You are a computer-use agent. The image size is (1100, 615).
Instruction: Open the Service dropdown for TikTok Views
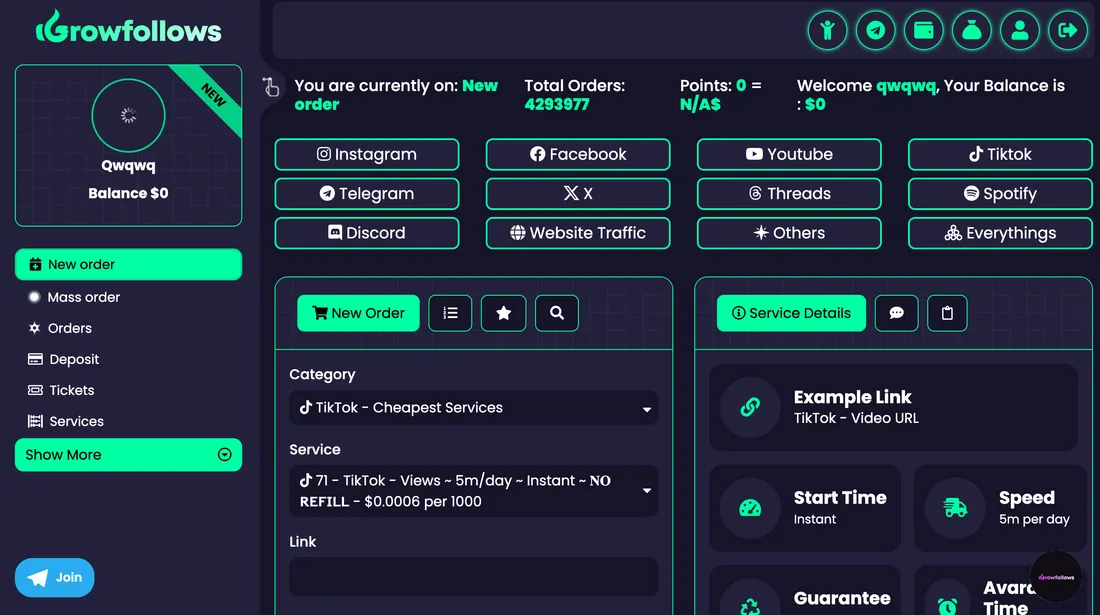pyautogui.click(x=473, y=491)
